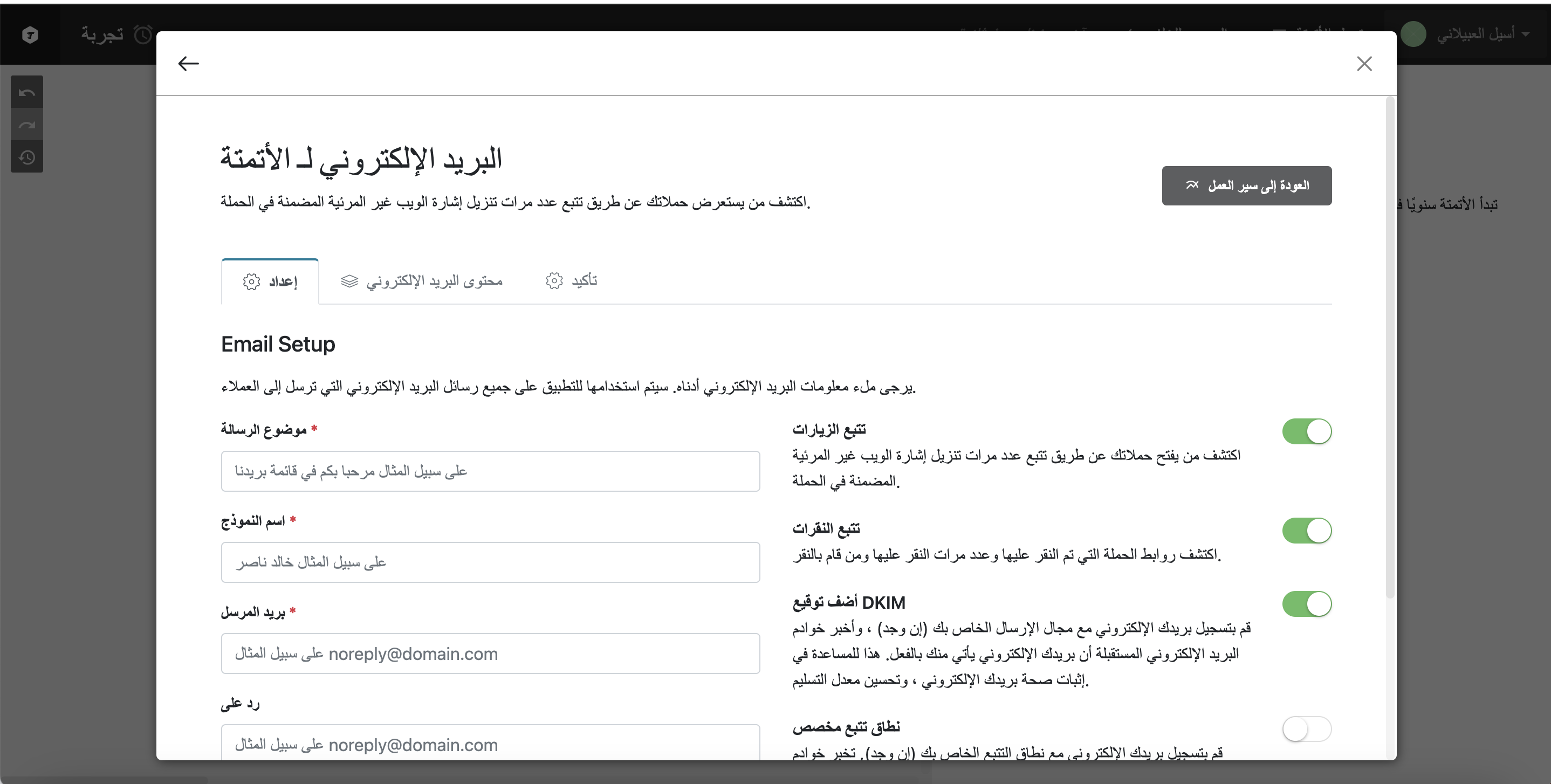Close the email automation dialog

coord(1364,64)
